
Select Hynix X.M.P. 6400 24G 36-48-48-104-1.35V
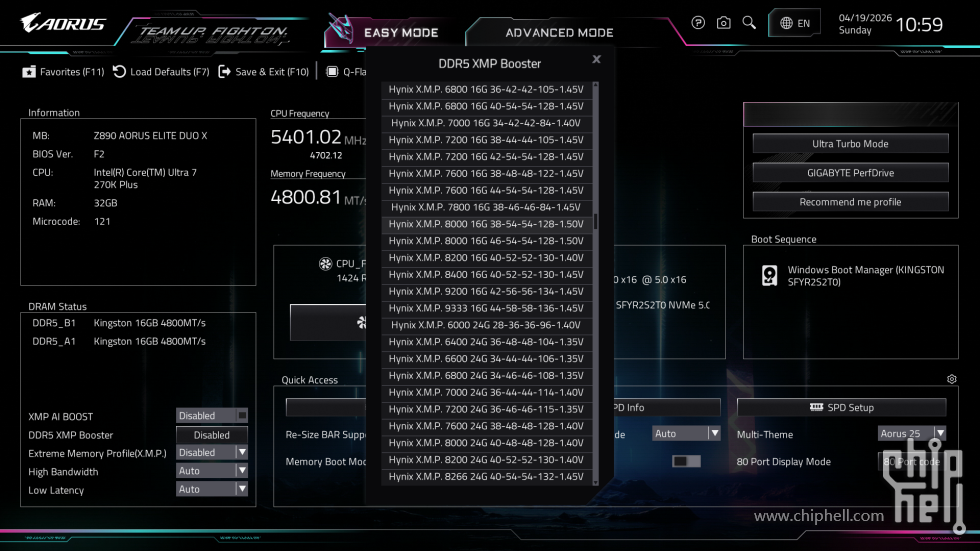486,342
